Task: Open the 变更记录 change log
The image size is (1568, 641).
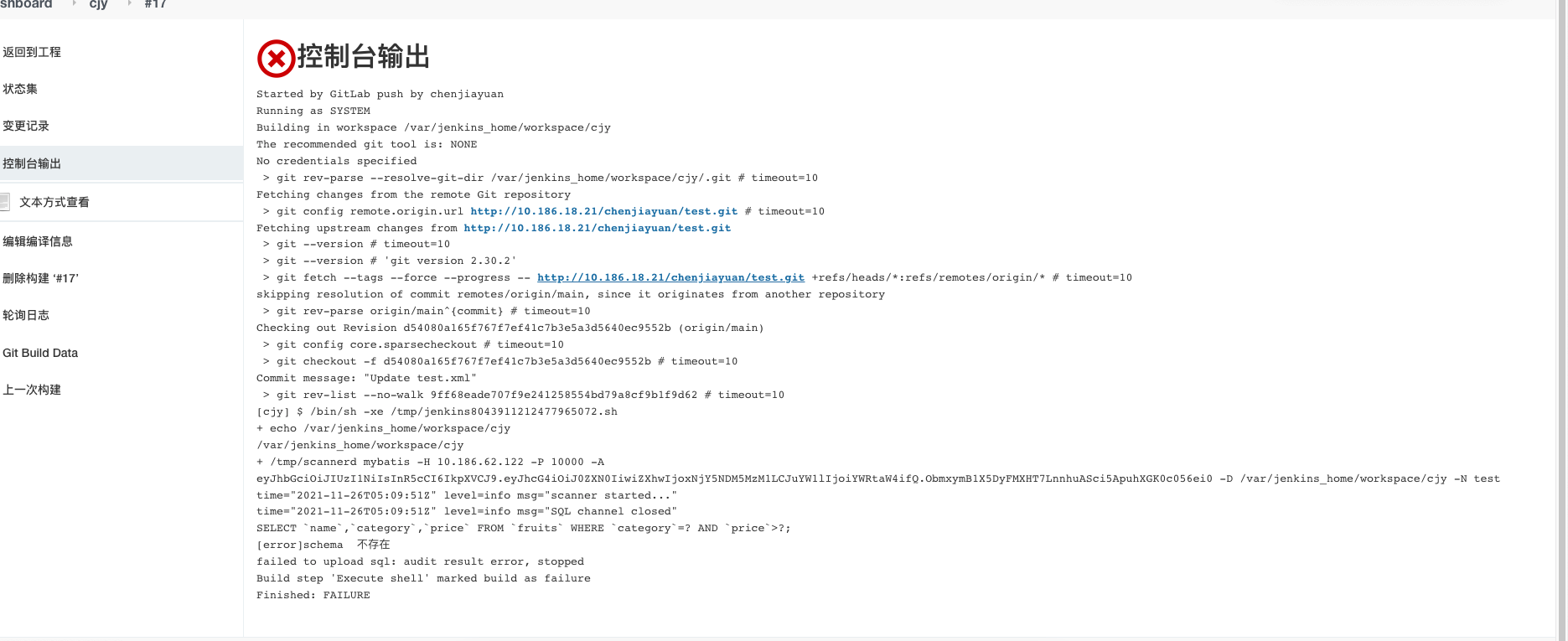Action: (x=25, y=126)
